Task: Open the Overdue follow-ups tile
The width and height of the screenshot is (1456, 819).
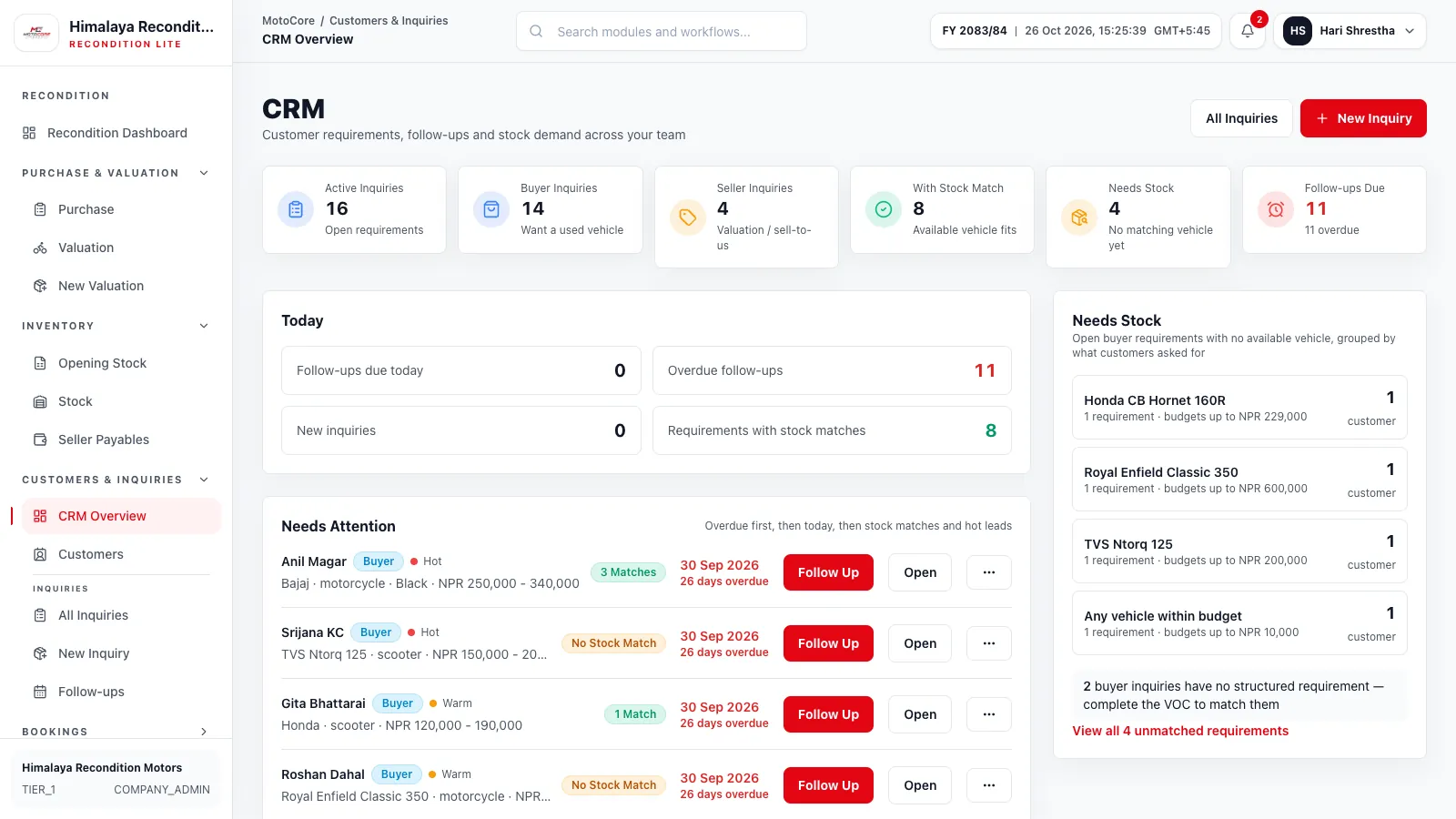Action: [832, 370]
